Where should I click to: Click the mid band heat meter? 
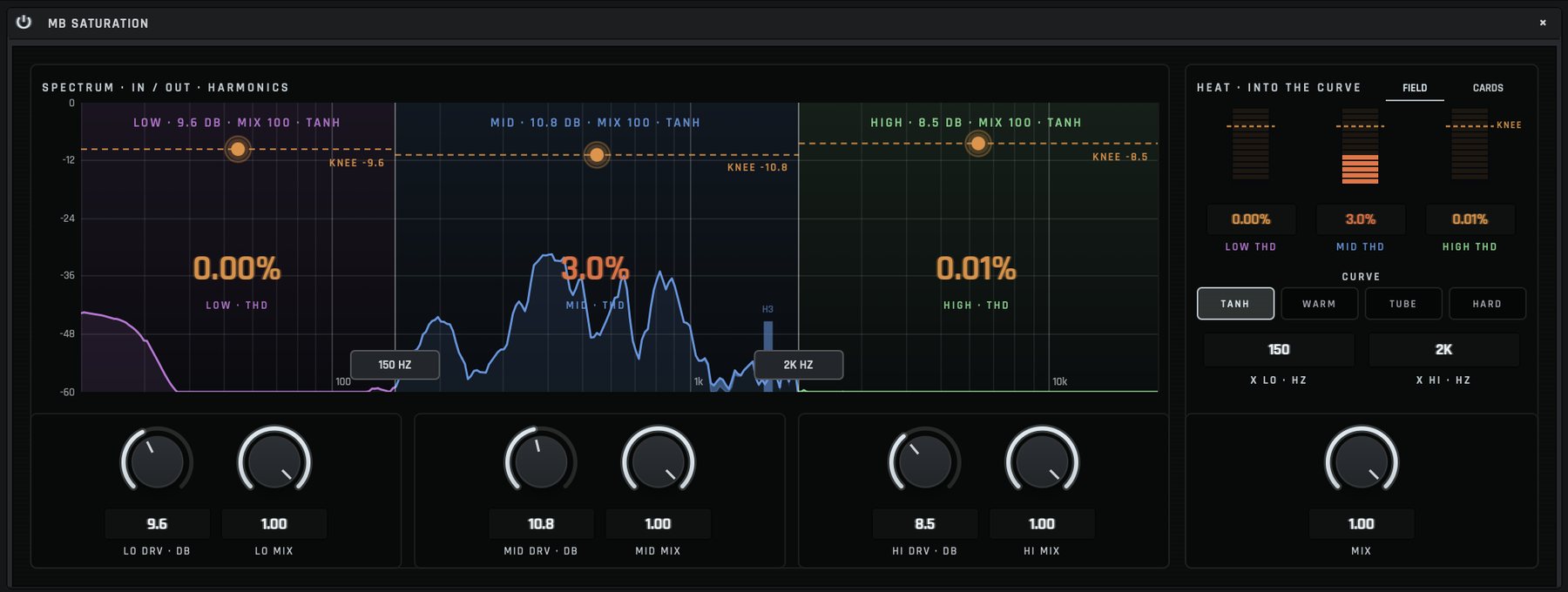[1360, 146]
